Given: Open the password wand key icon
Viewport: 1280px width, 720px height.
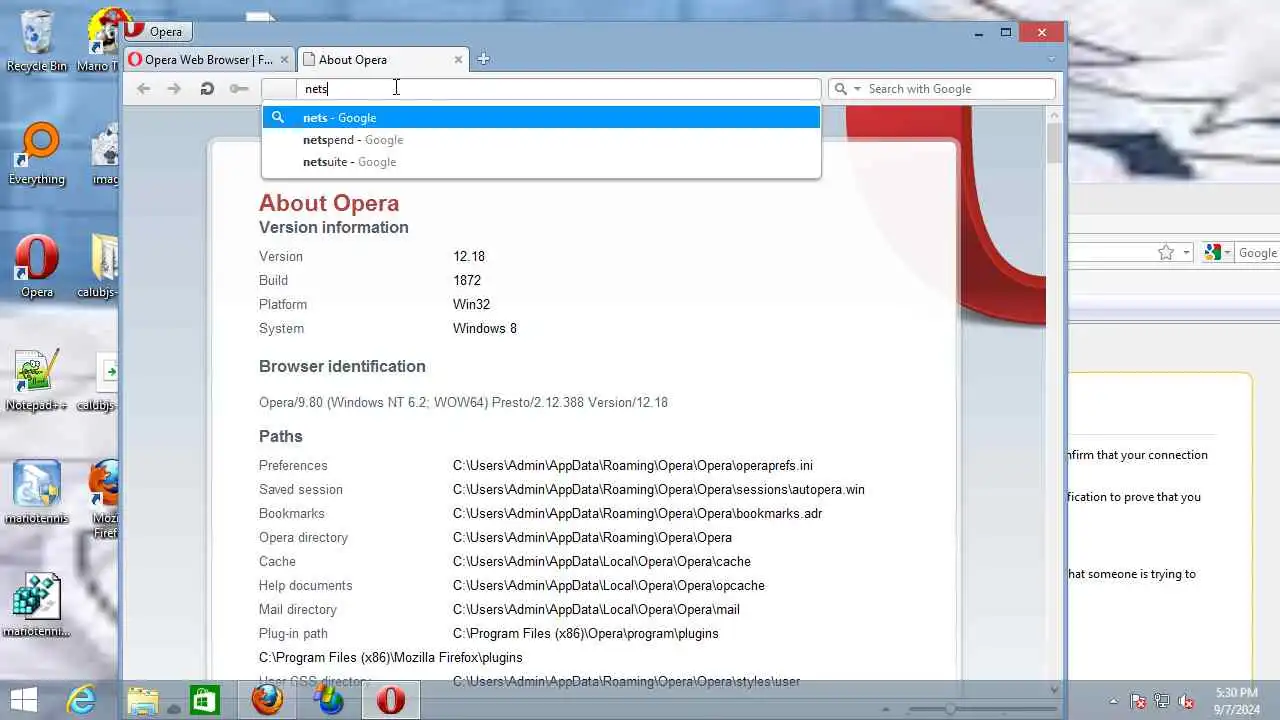Looking at the screenshot, I should [x=238, y=89].
